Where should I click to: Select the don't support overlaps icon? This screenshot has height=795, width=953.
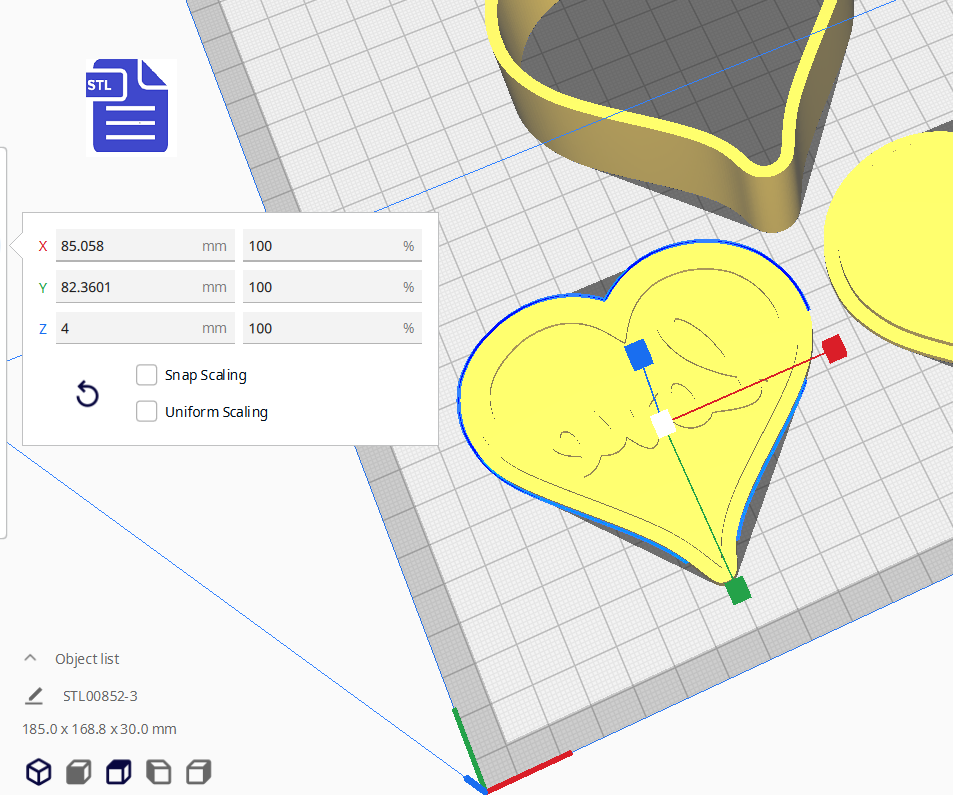[x=158, y=772]
